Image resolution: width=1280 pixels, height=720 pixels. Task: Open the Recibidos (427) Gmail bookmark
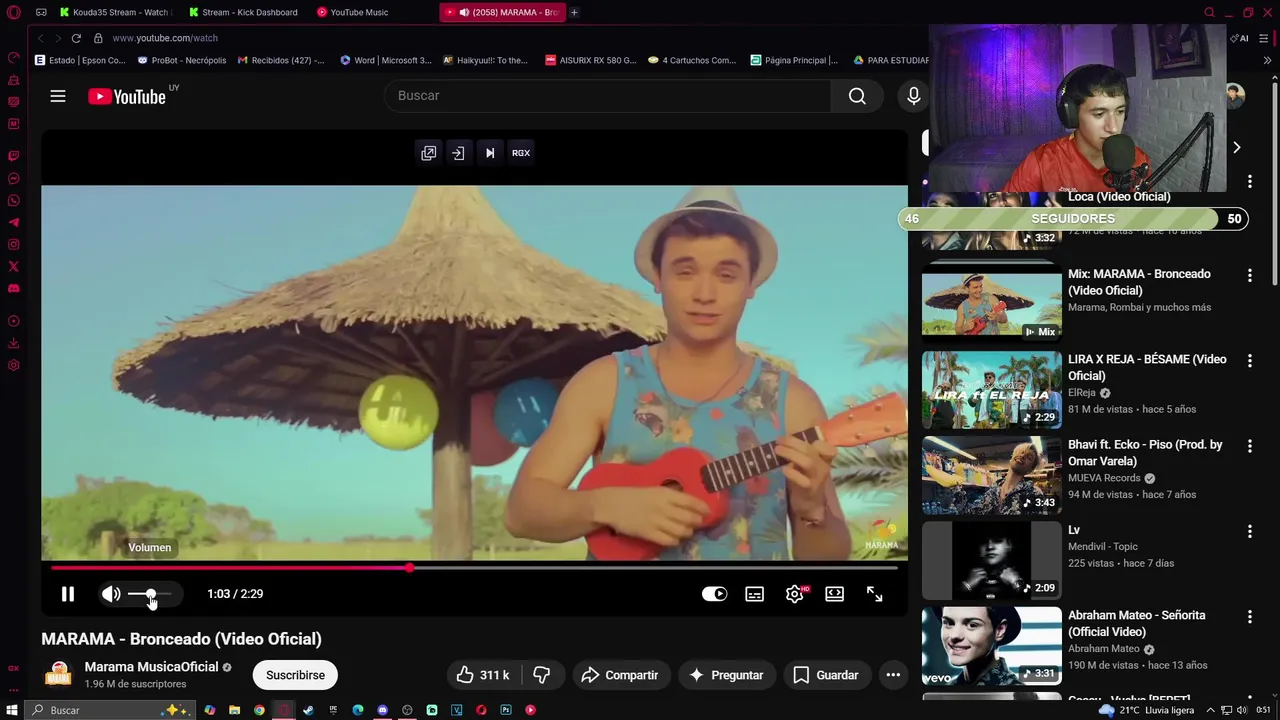[281, 60]
